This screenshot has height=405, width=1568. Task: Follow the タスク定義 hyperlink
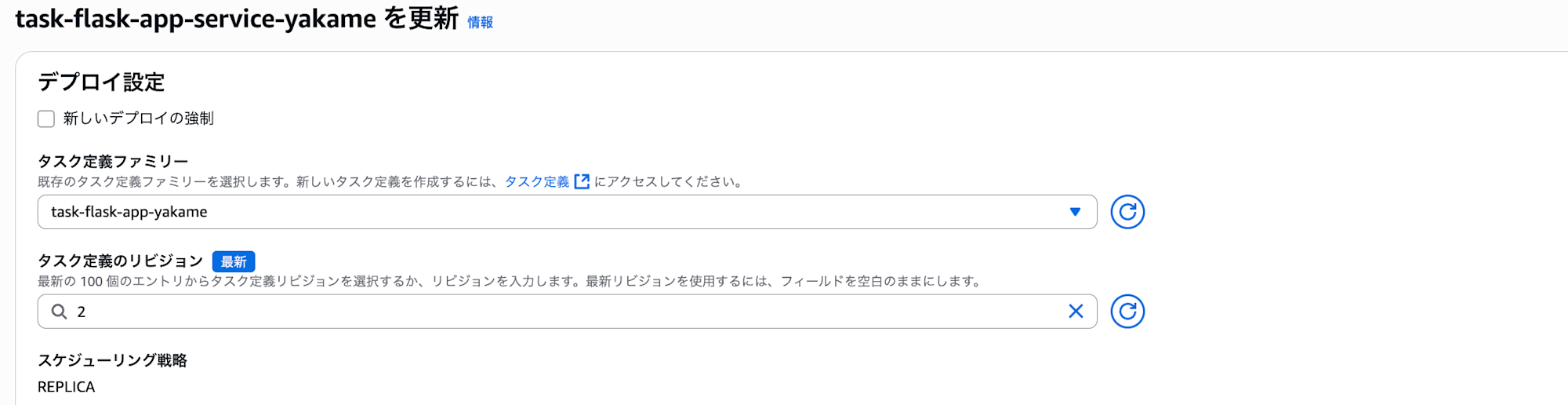537,182
